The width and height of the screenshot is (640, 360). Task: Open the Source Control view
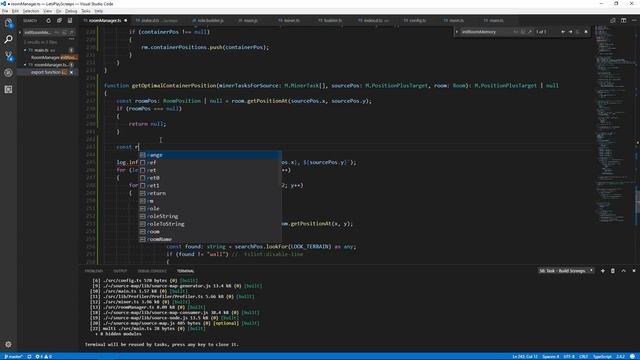pos(8,56)
